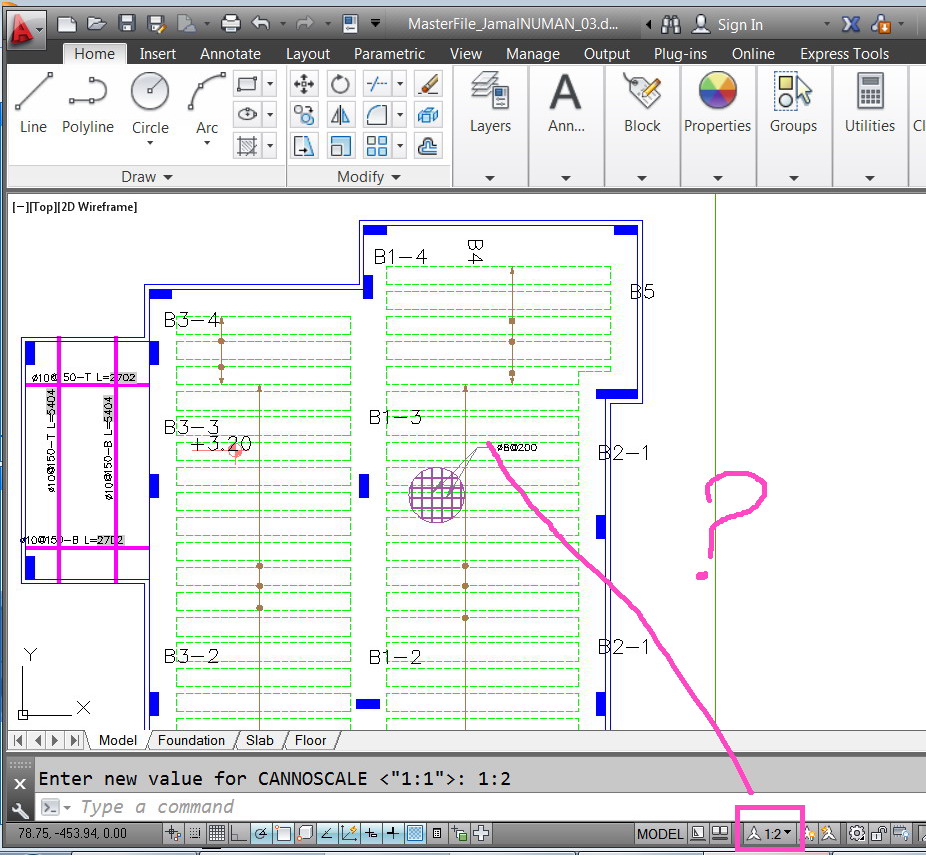This screenshot has height=855, width=926.
Task: Toggle the interface lock in status bar
Action: click(878, 833)
